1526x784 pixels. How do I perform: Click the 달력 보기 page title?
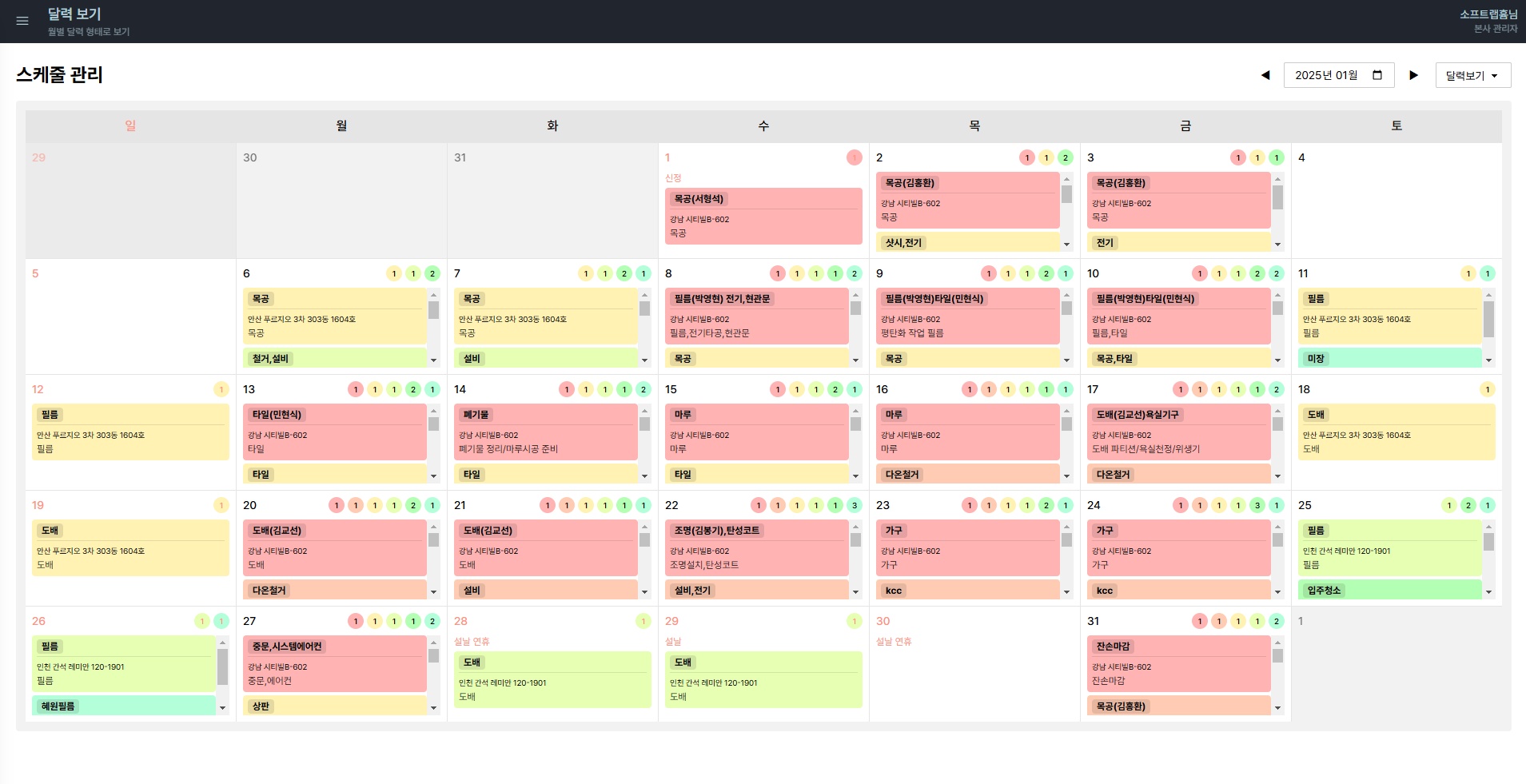pos(74,14)
